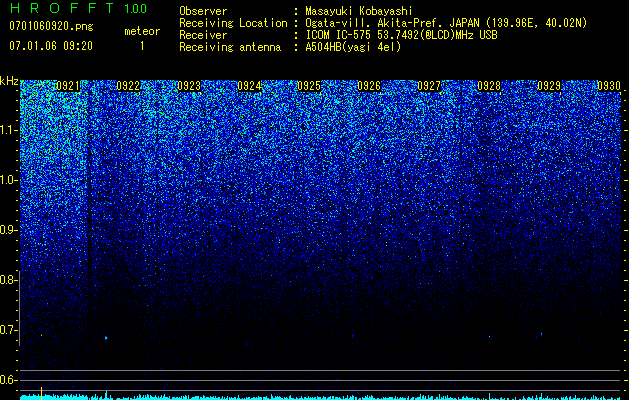Click the 0922 time marker
This screenshot has height=400, width=629.
tap(128, 86)
